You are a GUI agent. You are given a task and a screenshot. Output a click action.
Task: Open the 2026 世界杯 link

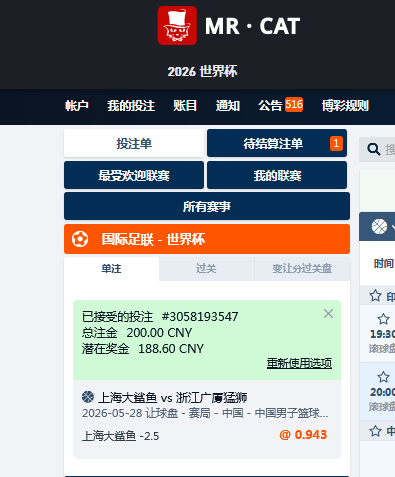point(202,72)
